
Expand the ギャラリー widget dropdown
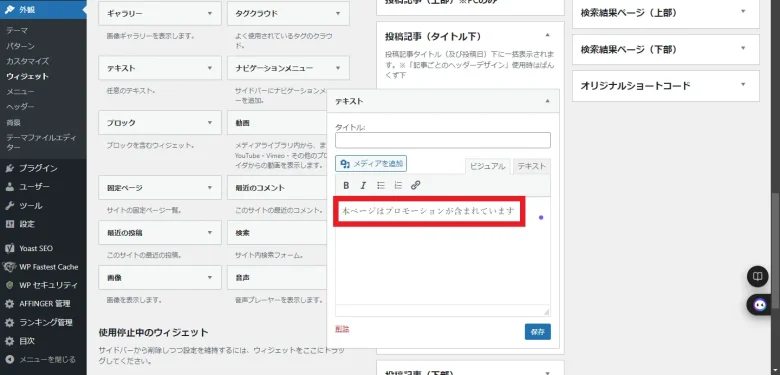[210, 13]
